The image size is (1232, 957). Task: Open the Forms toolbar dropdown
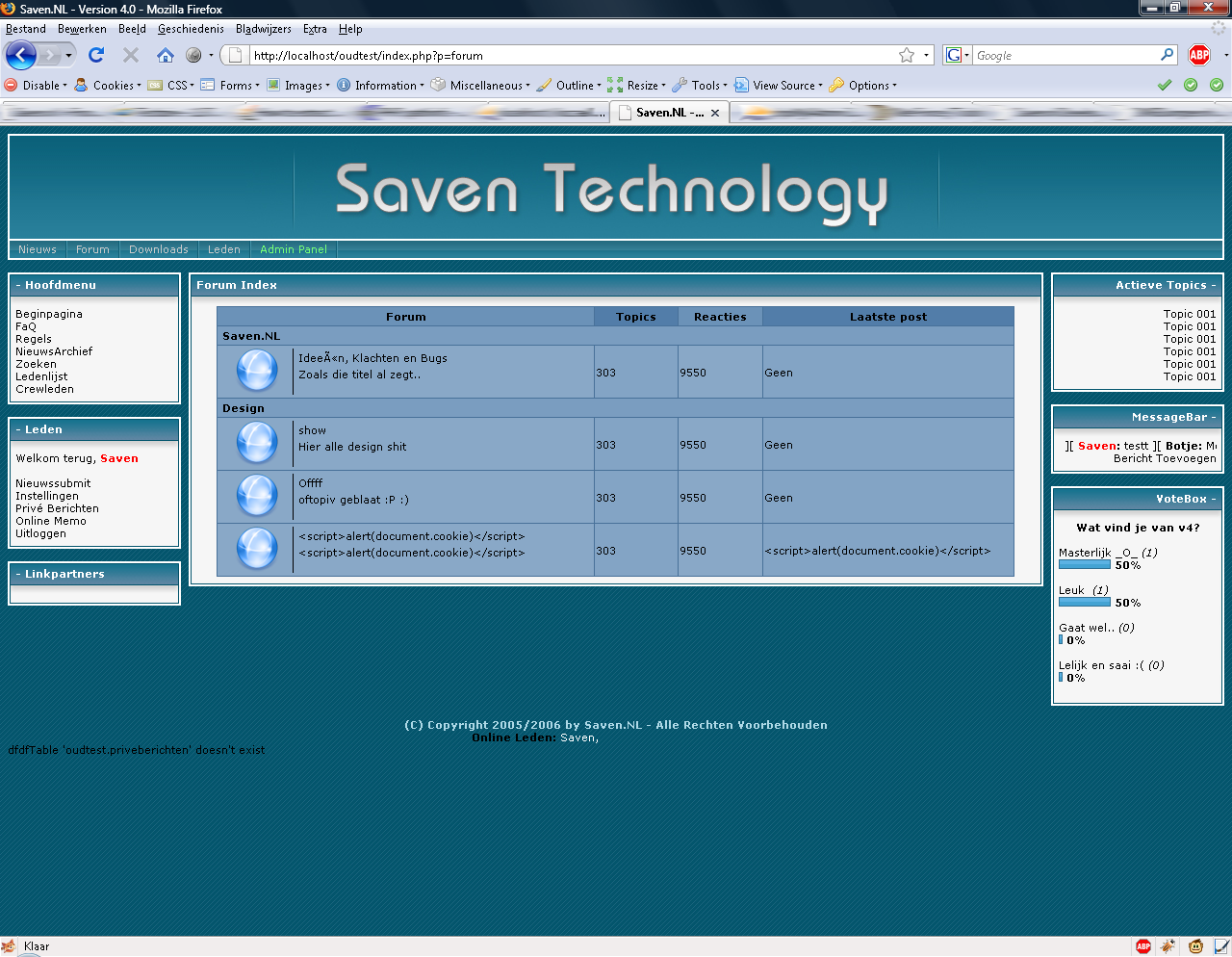230,85
